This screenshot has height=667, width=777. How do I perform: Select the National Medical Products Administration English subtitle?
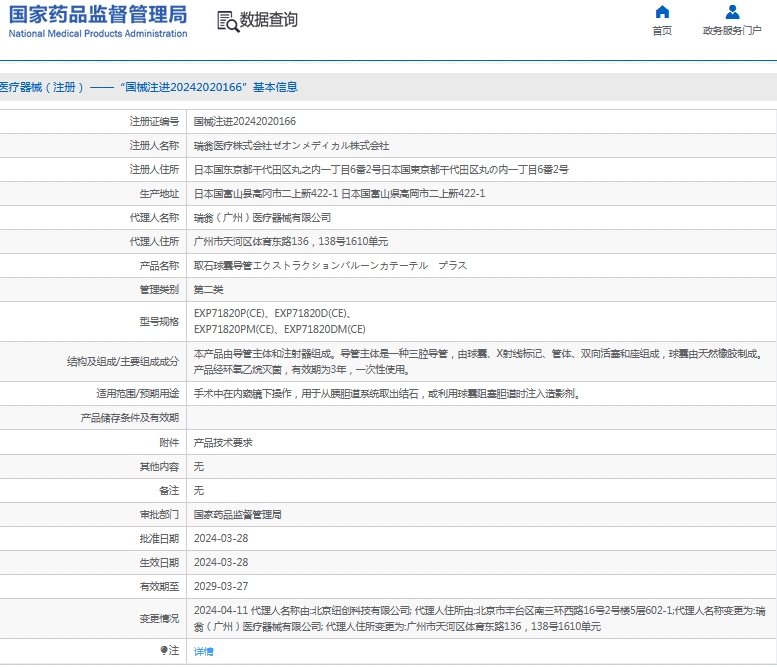tap(98, 34)
